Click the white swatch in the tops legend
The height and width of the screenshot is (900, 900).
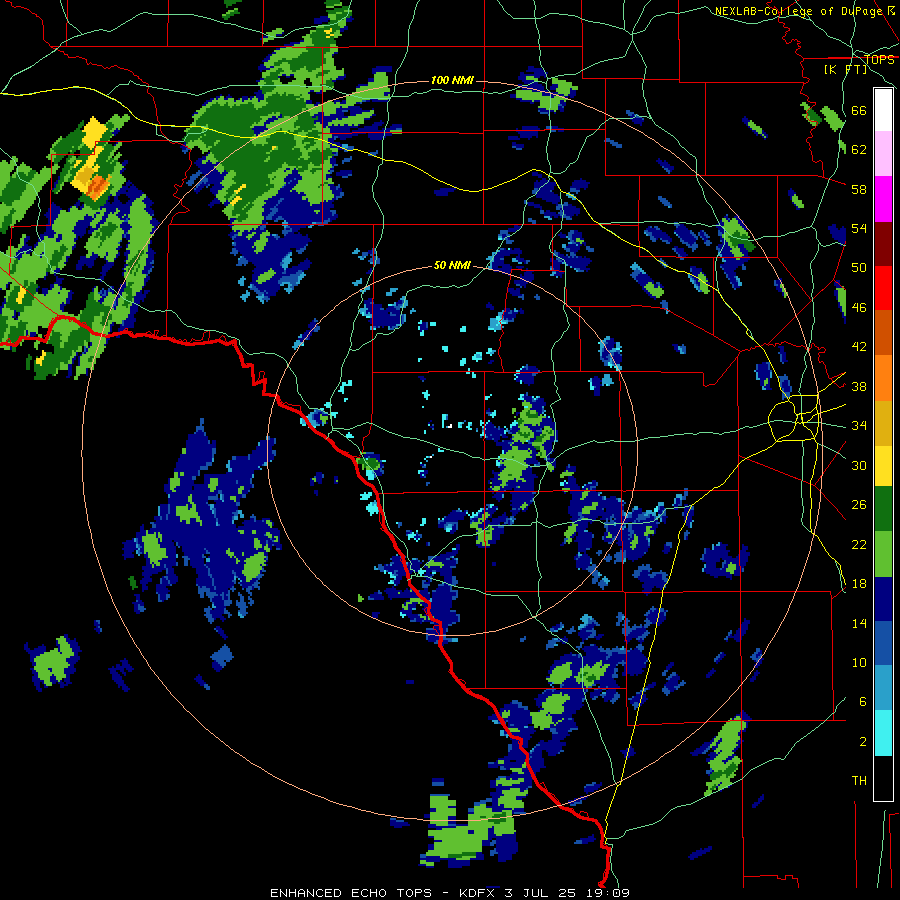tap(883, 110)
